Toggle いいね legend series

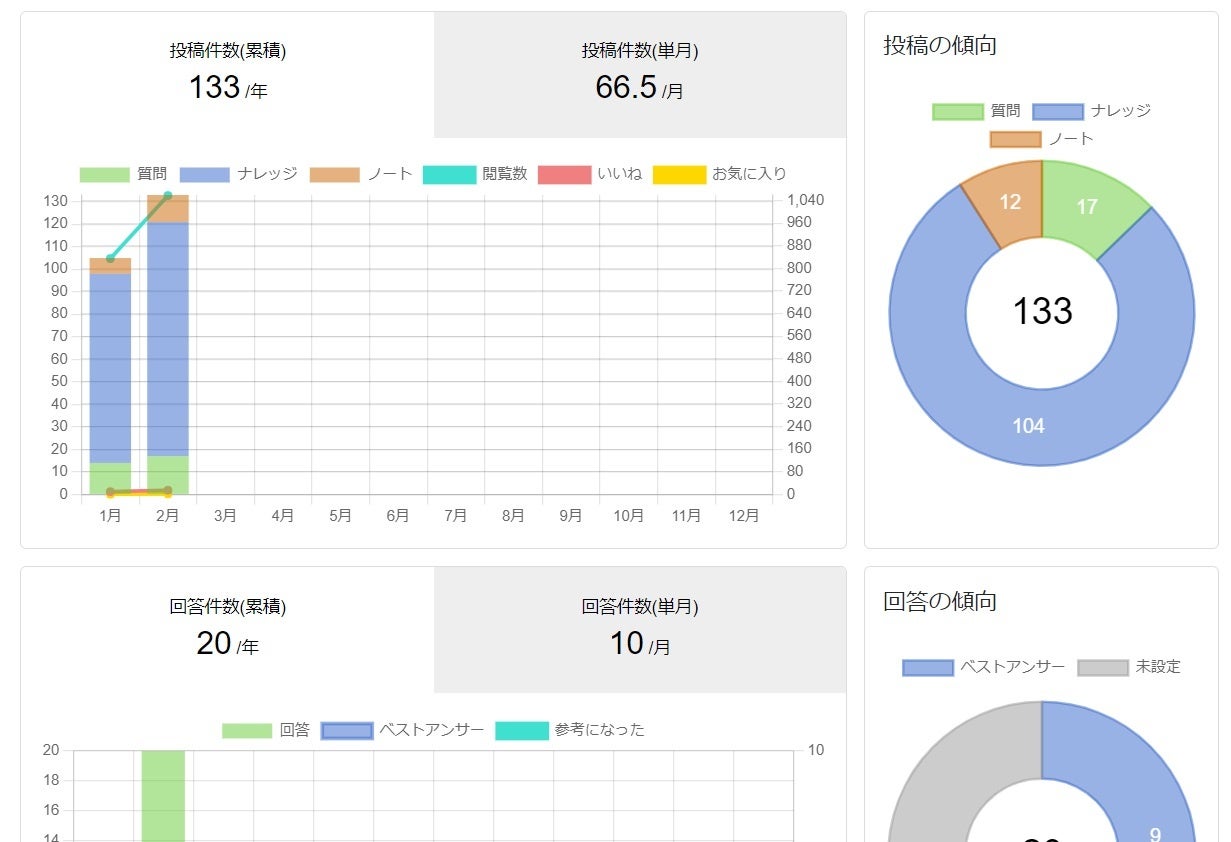tap(590, 174)
